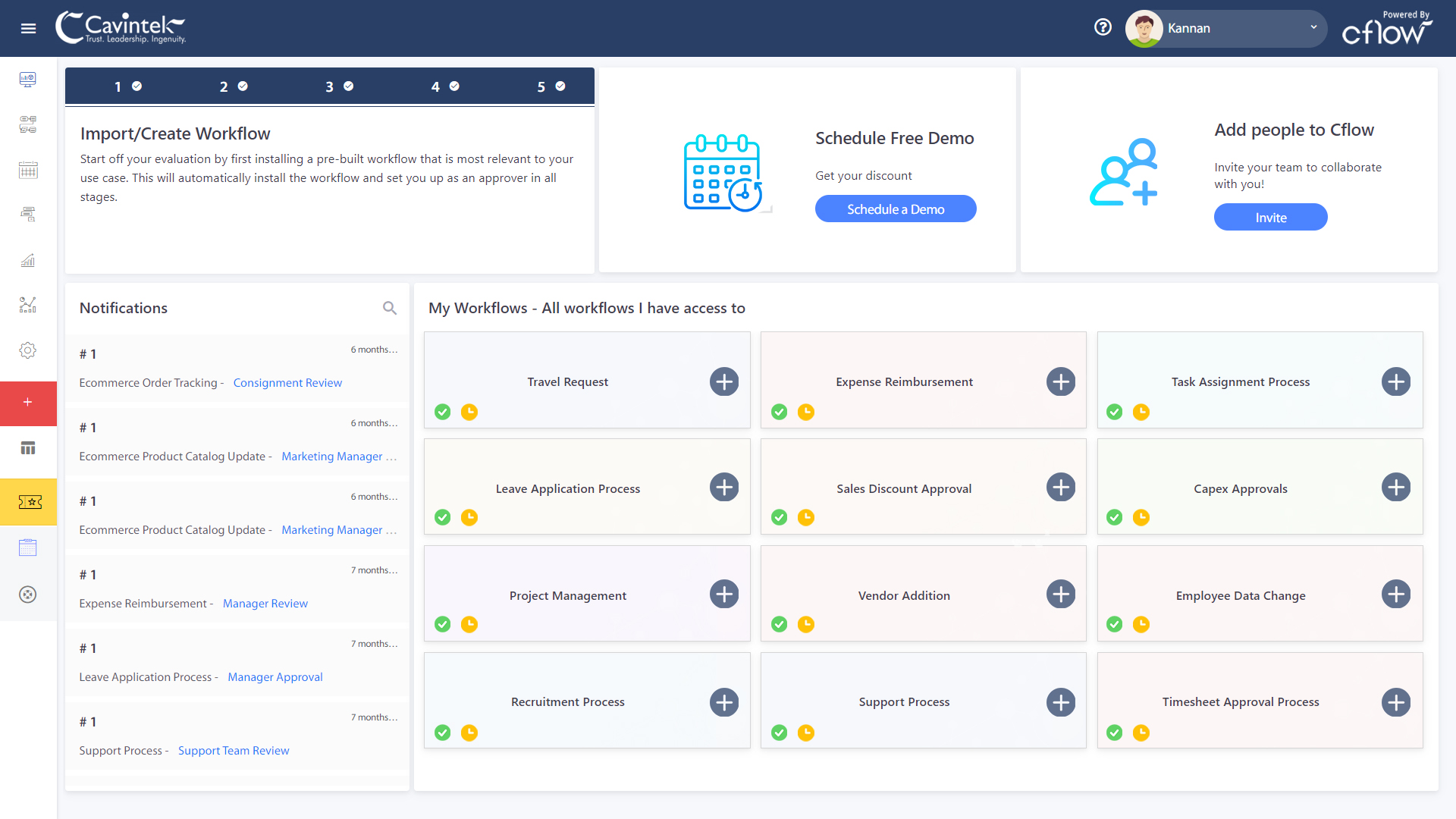Add a new Employee Data Change request
Viewport: 1456px width, 819px height.
1396,594
